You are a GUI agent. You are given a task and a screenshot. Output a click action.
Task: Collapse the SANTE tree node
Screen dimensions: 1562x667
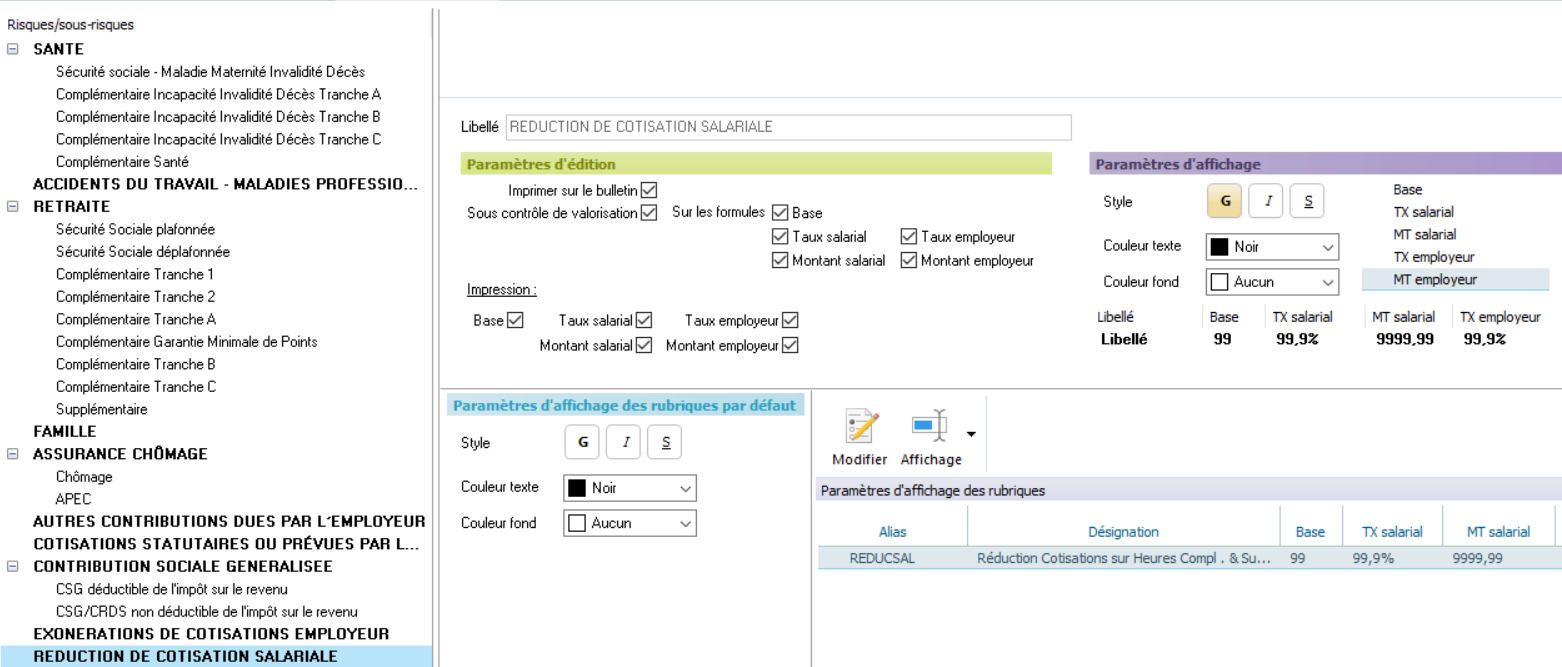tap(13, 49)
